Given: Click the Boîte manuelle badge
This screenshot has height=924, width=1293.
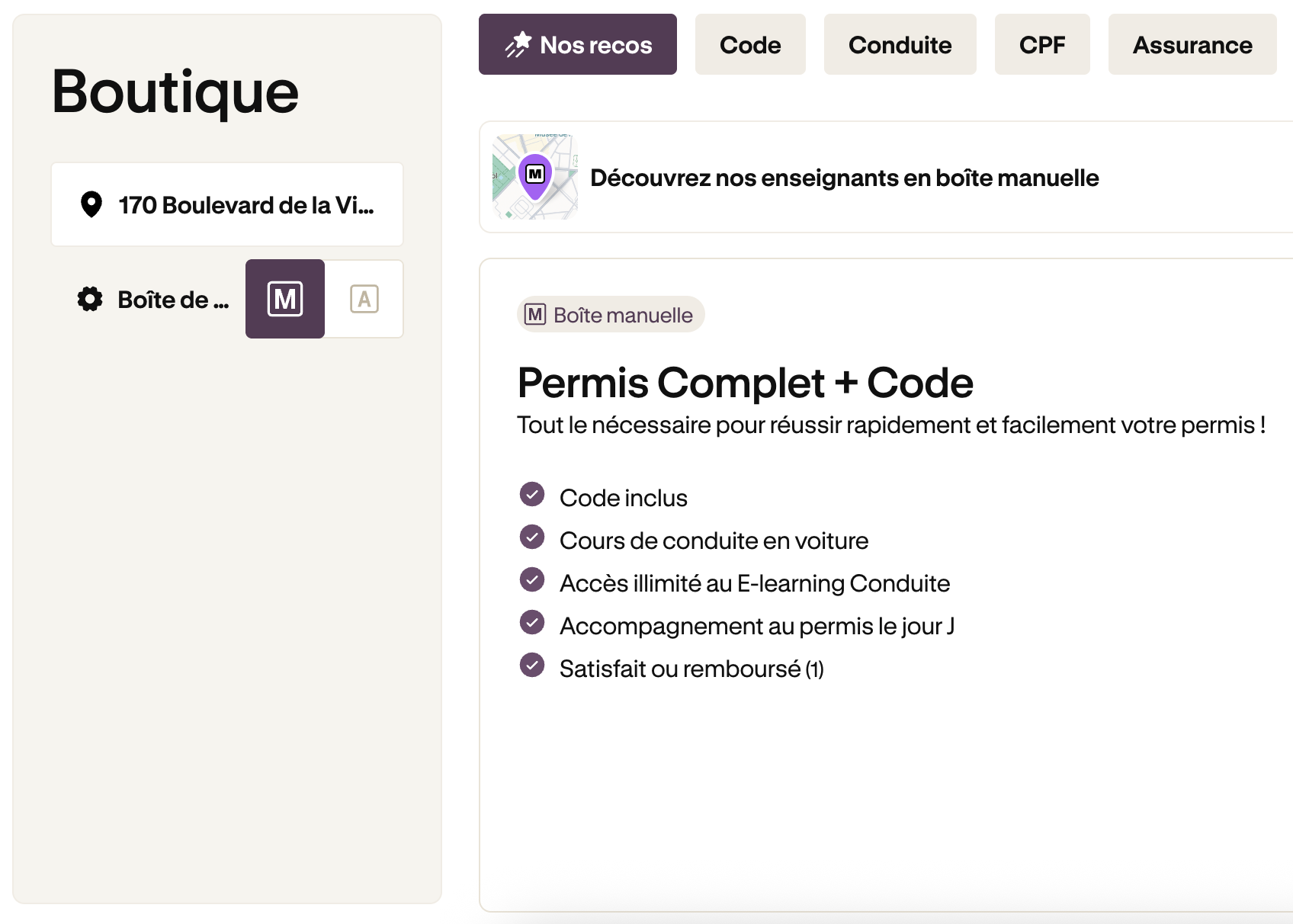Looking at the screenshot, I should (611, 314).
